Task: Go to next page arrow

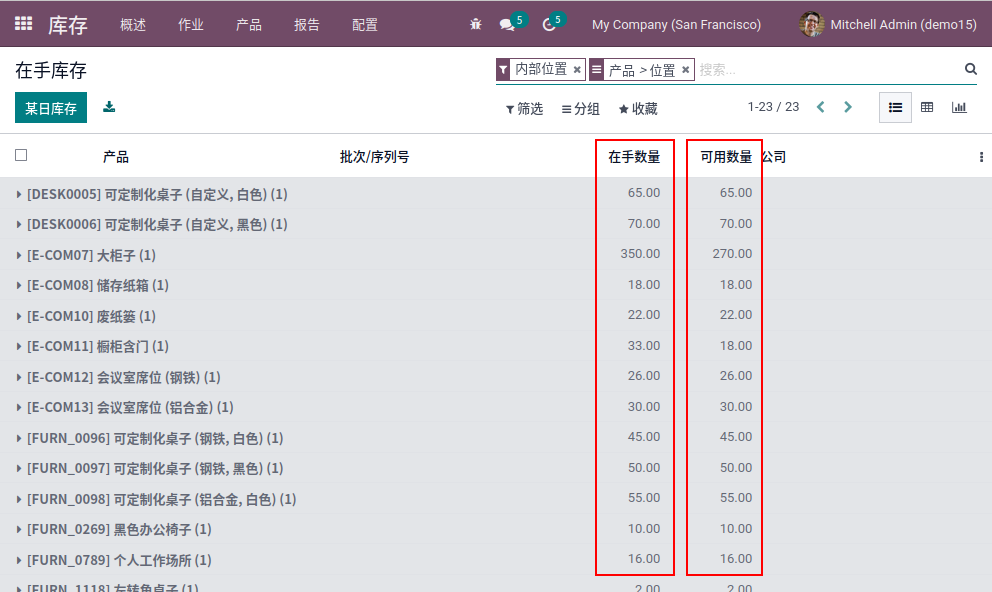Action: tap(848, 107)
